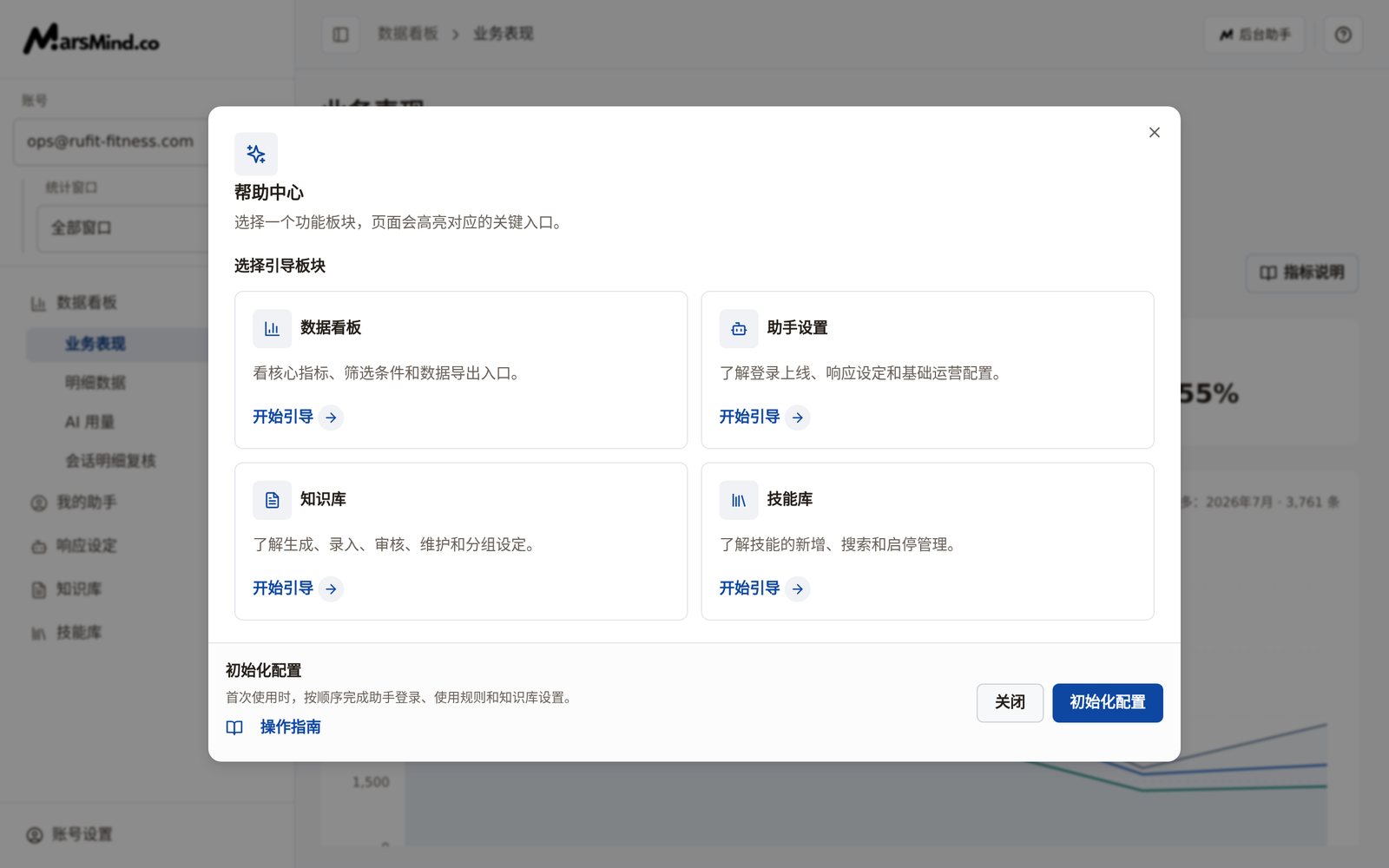This screenshot has height=868, width=1389.
Task: Expand 数据看板 in the sidebar
Action: tap(87, 303)
